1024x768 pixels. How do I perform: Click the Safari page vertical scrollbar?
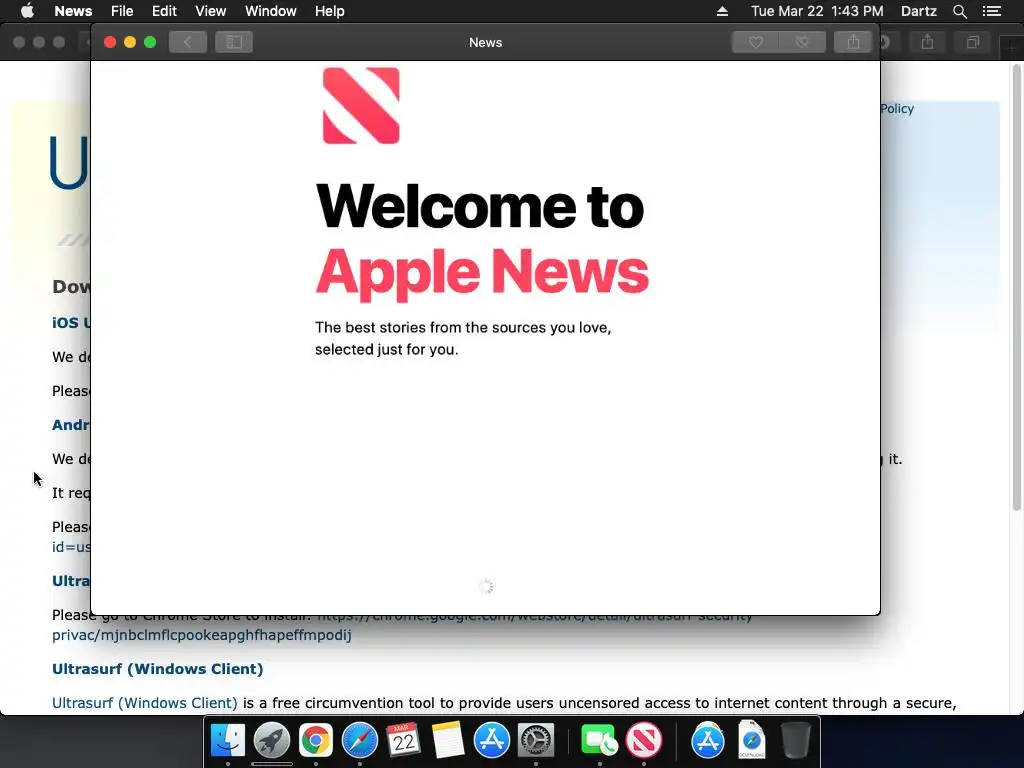tap(1016, 287)
